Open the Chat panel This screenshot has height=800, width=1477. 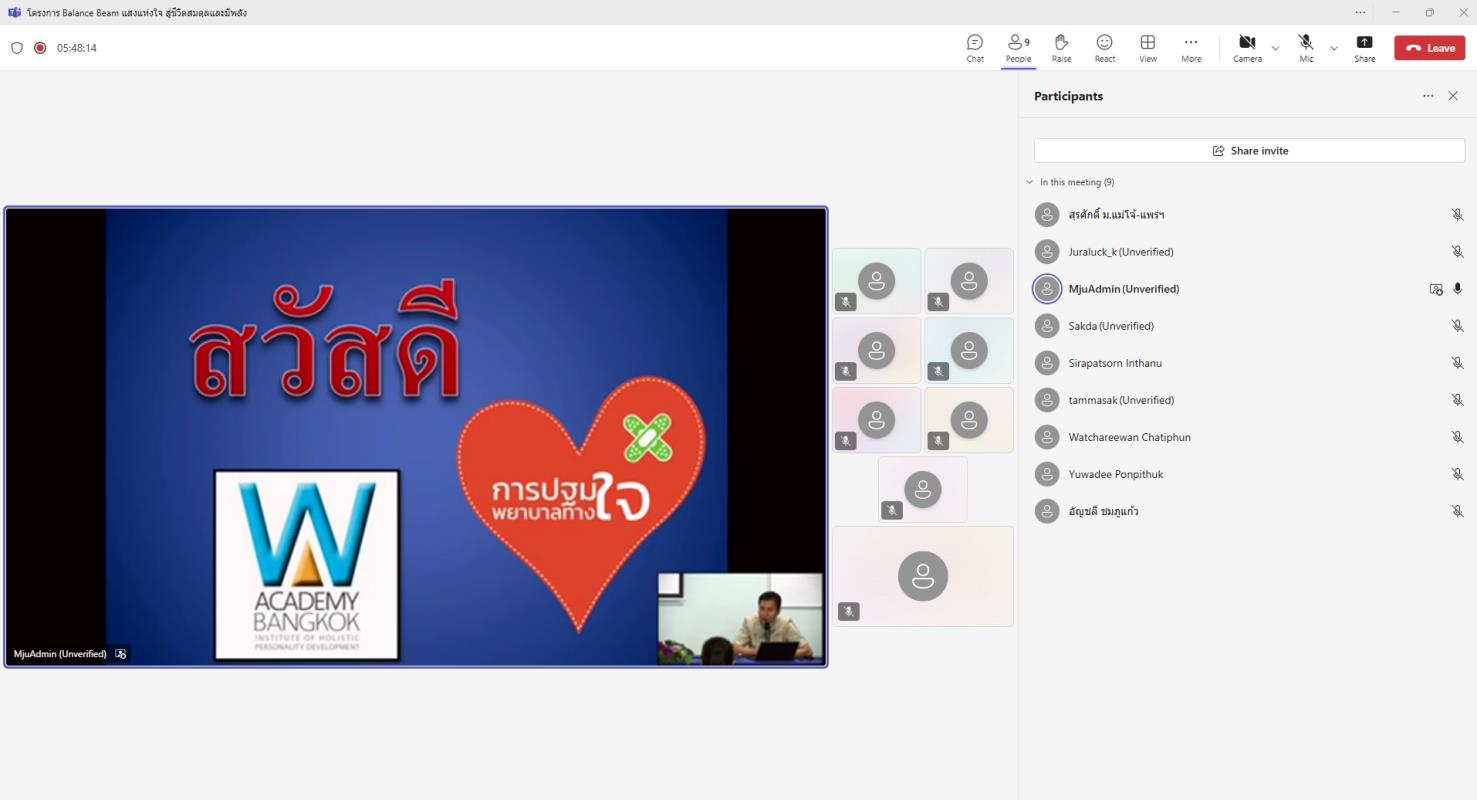pyautogui.click(x=974, y=47)
